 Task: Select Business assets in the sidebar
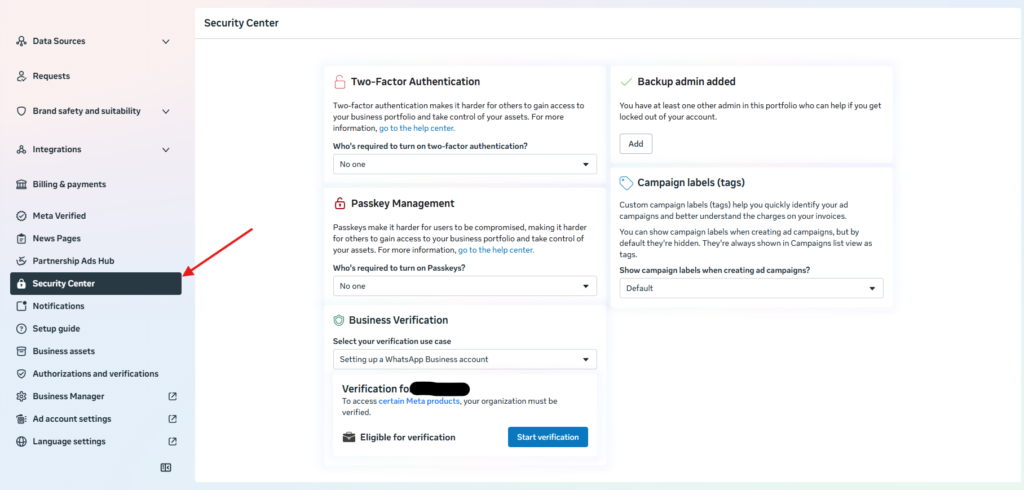(x=64, y=351)
